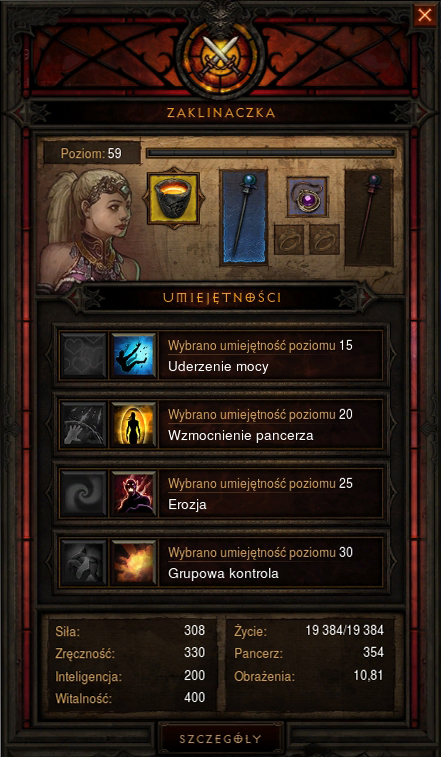This screenshot has width=441, height=757.
Task: Select the Wzmocnienie pancerza golden silhouette icon
Action: tap(133, 424)
